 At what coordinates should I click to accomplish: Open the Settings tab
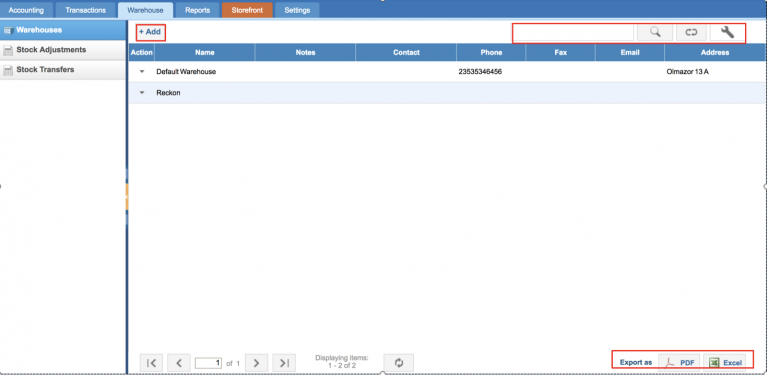click(x=297, y=10)
